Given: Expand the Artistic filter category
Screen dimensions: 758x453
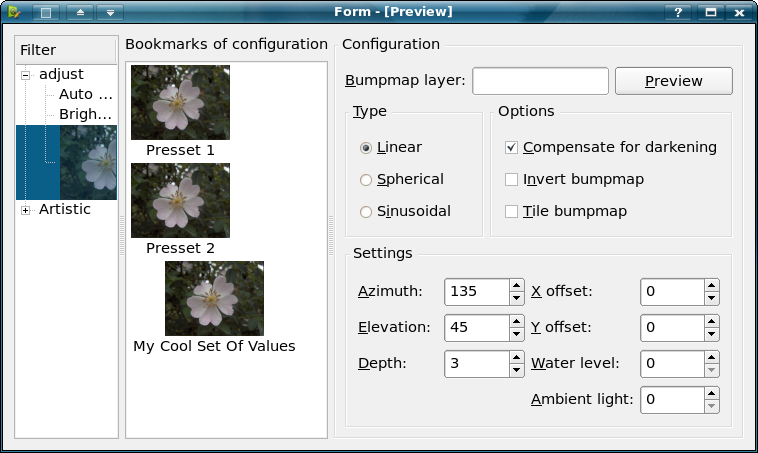Looking at the screenshot, I should (x=26, y=210).
